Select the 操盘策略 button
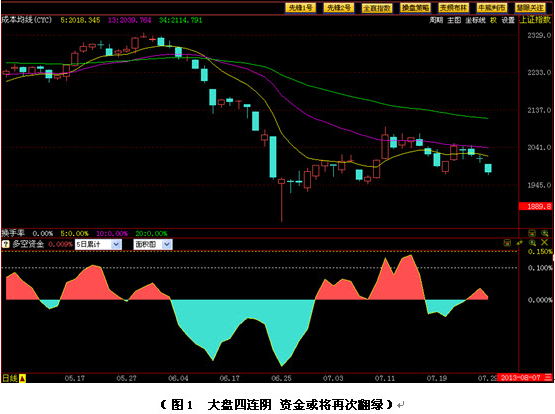555x414 pixels. pyautogui.click(x=415, y=7)
